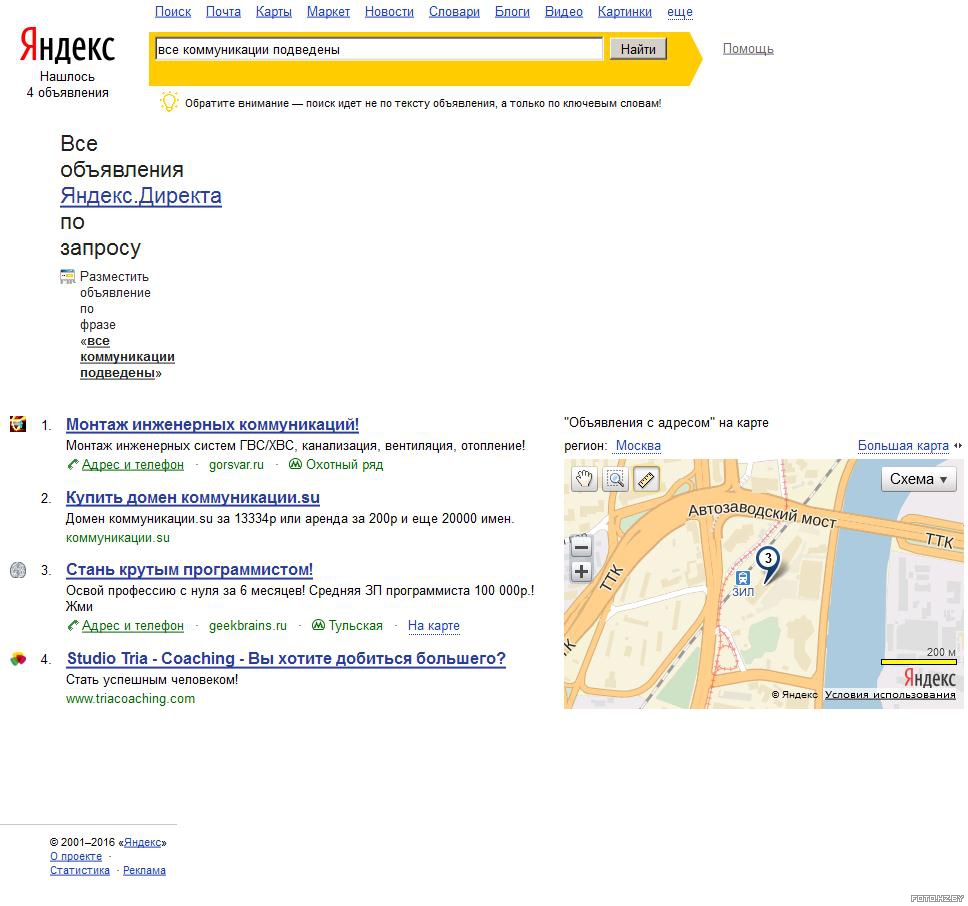Open ad Монтаж инженерных коммуникаций!
Screen dimensions: 968x906
[212, 425]
